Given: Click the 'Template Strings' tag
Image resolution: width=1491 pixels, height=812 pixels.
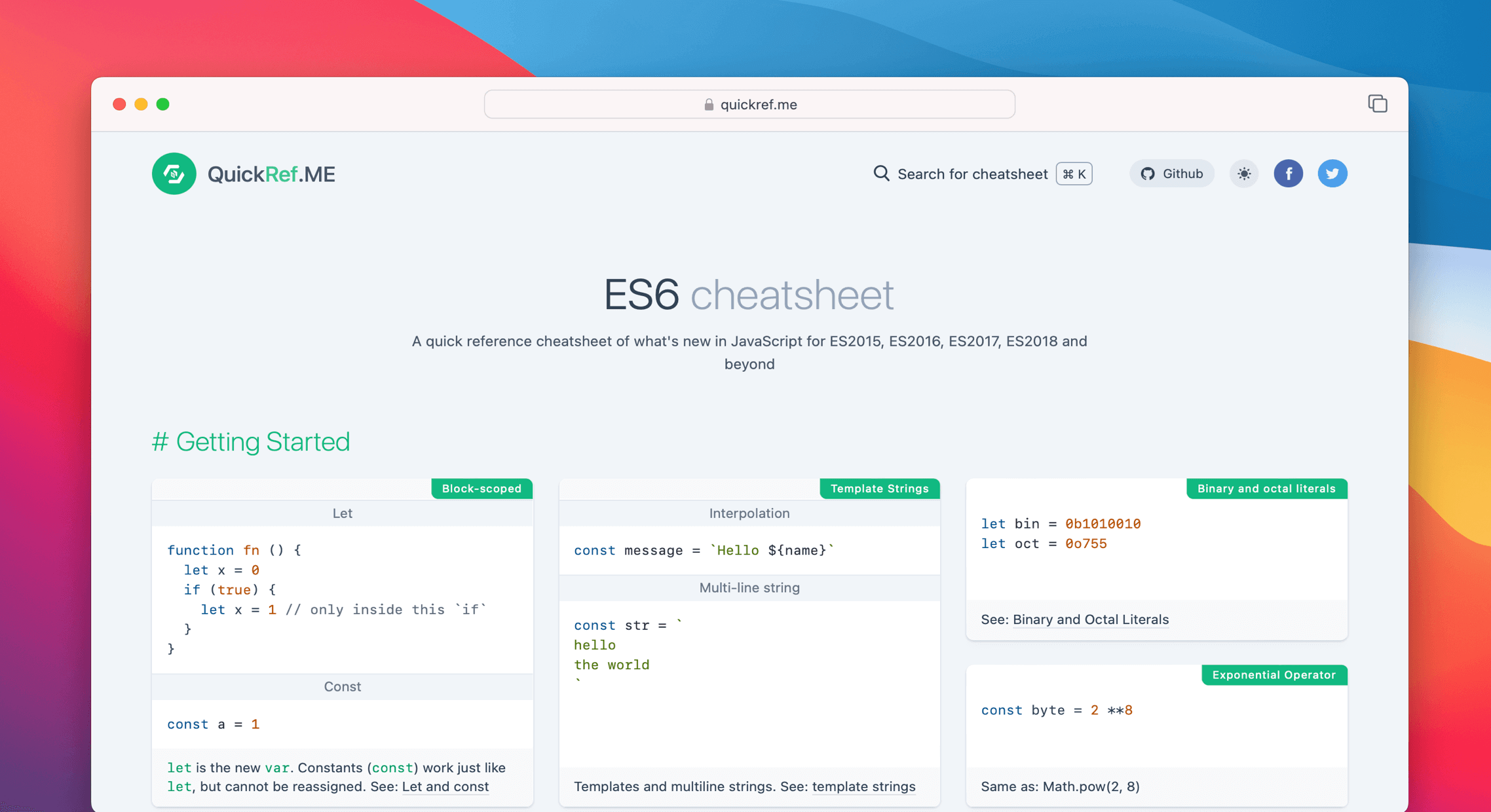Looking at the screenshot, I should pyautogui.click(x=879, y=489).
